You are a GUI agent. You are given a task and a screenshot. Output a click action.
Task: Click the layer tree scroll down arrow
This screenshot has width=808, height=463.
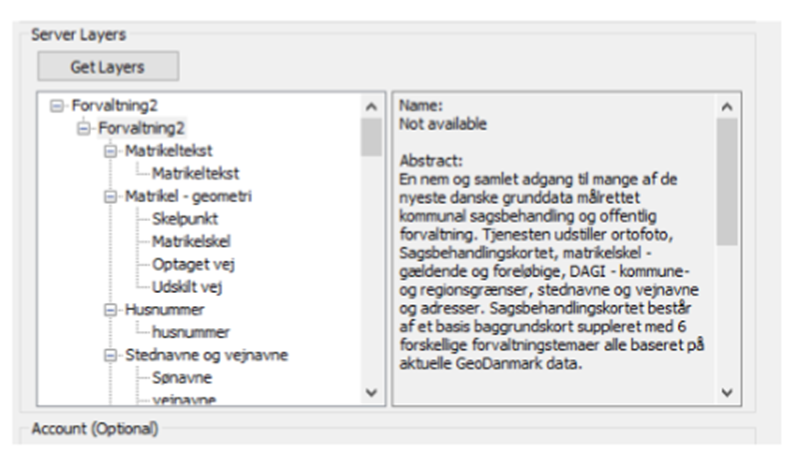371,392
